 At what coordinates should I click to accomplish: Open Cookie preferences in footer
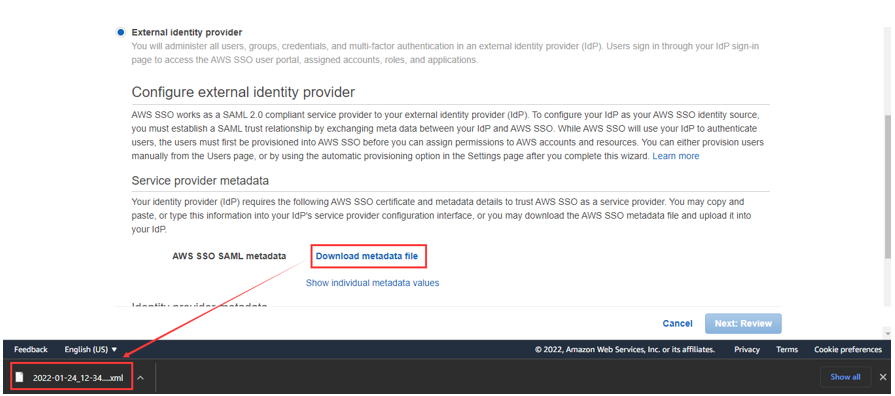pos(848,349)
